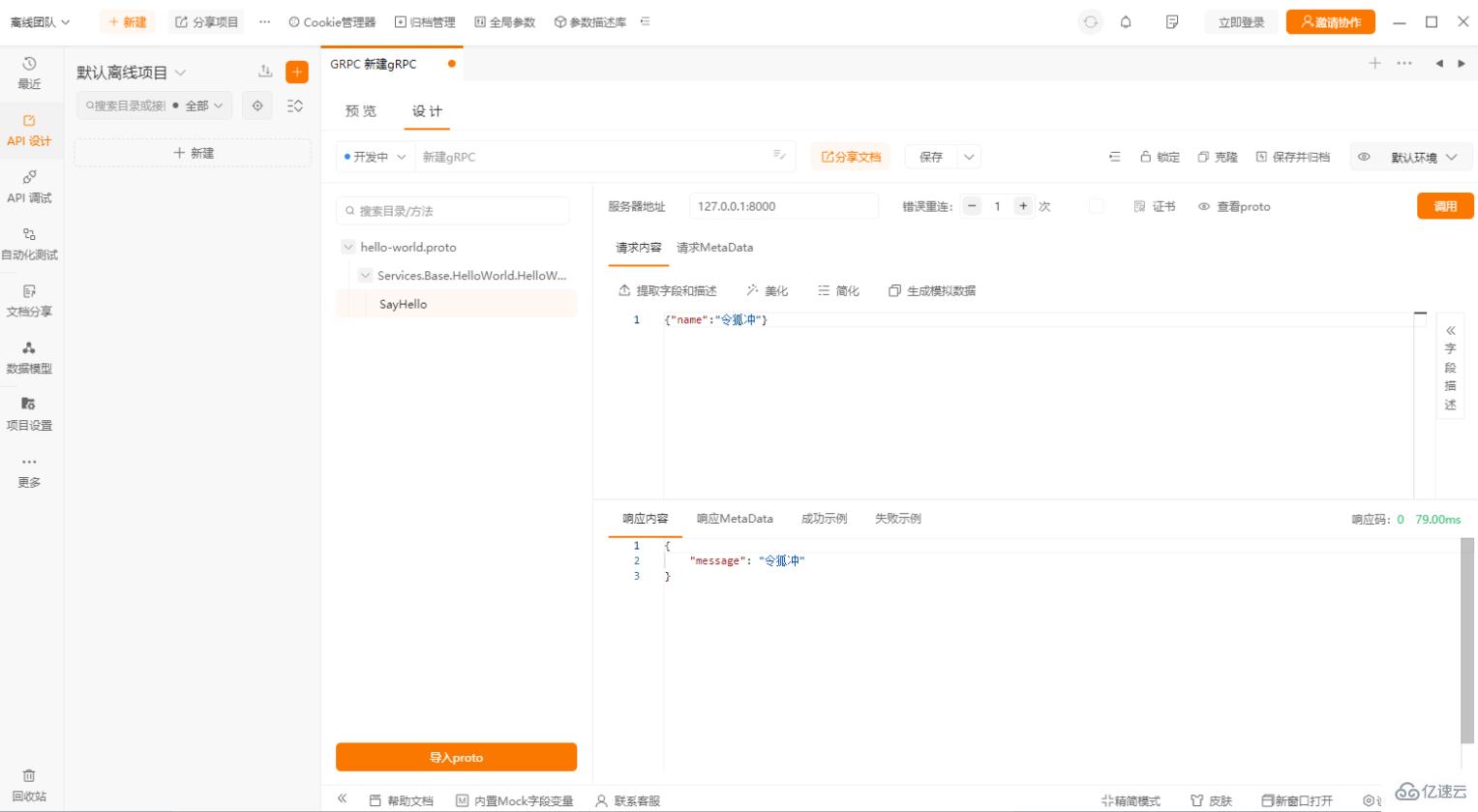Open Cookie管理器
1478x812 pixels.
coord(332,22)
